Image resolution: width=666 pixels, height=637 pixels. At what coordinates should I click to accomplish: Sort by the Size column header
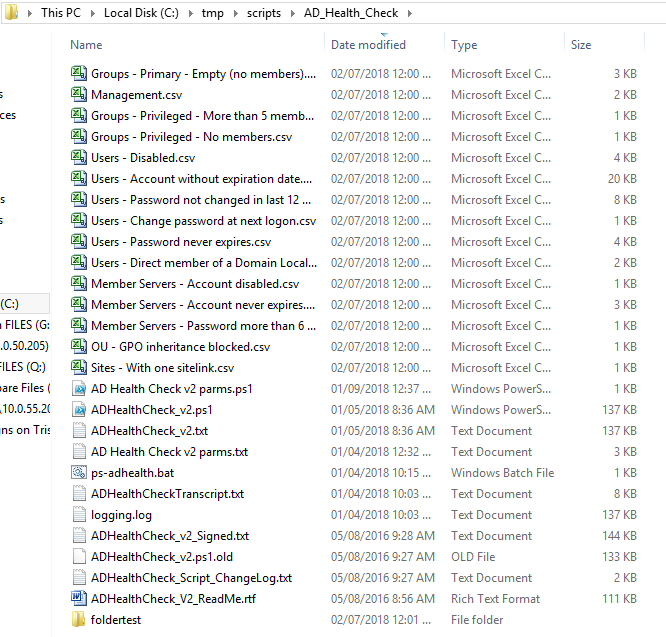581,45
